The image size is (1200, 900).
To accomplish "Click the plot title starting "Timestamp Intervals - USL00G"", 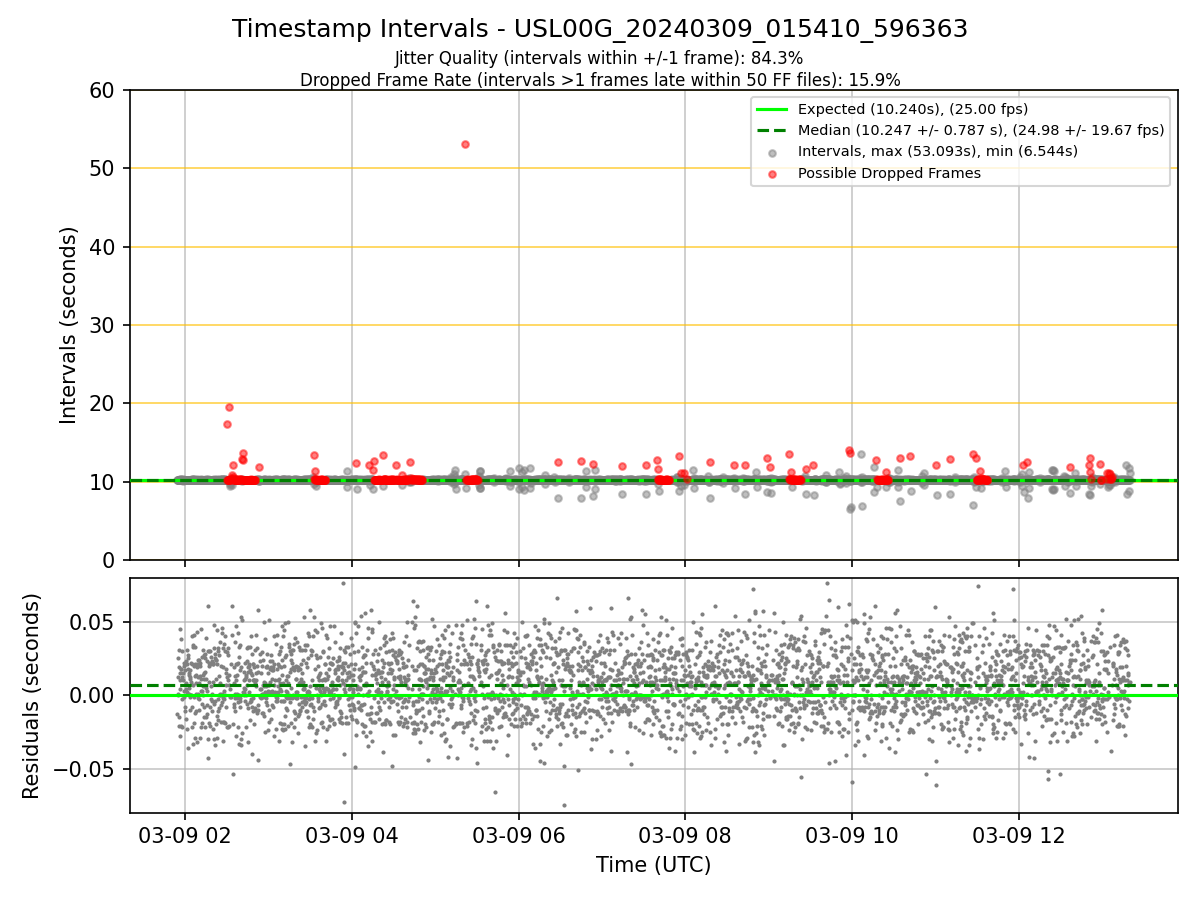I will tap(600, 29).
